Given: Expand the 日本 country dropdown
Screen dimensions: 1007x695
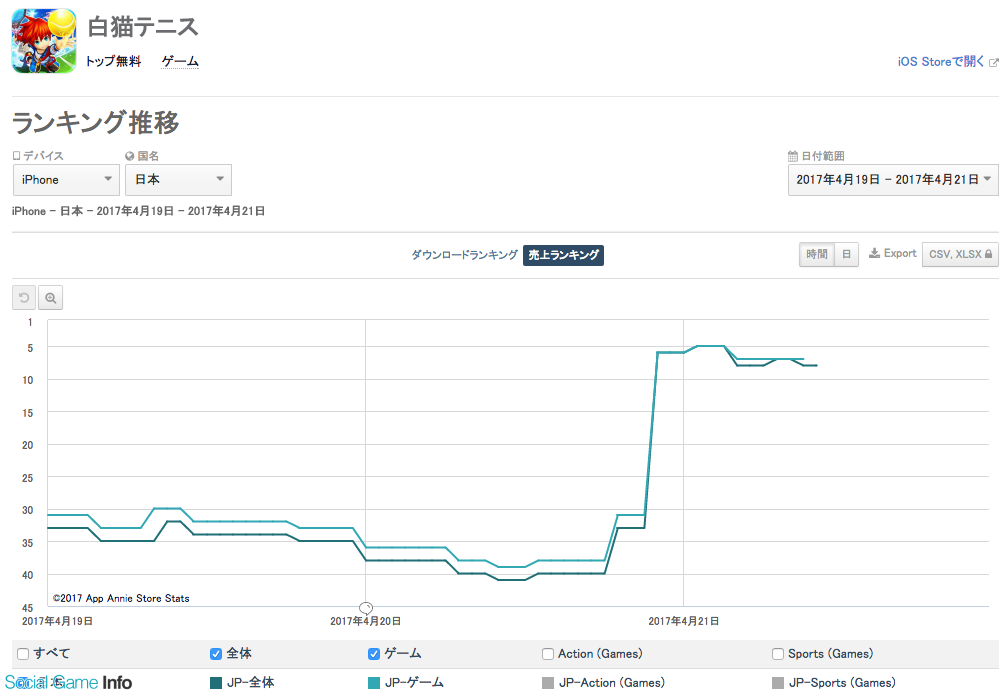Looking at the screenshot, I should pyautogui.click(x=179, y=180).
